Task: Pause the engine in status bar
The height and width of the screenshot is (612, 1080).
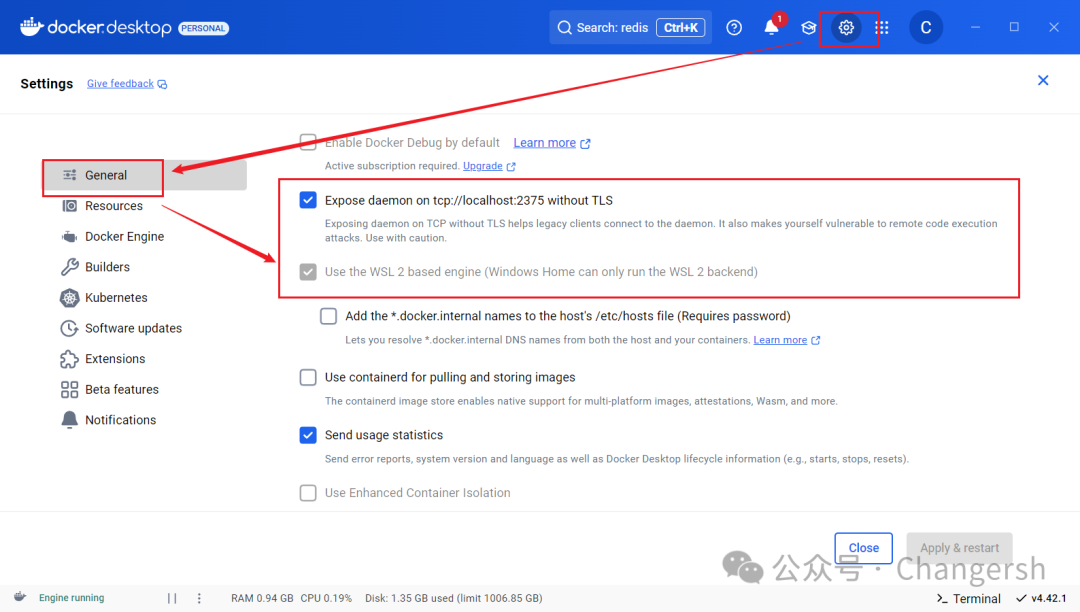Action: (172, 598)
